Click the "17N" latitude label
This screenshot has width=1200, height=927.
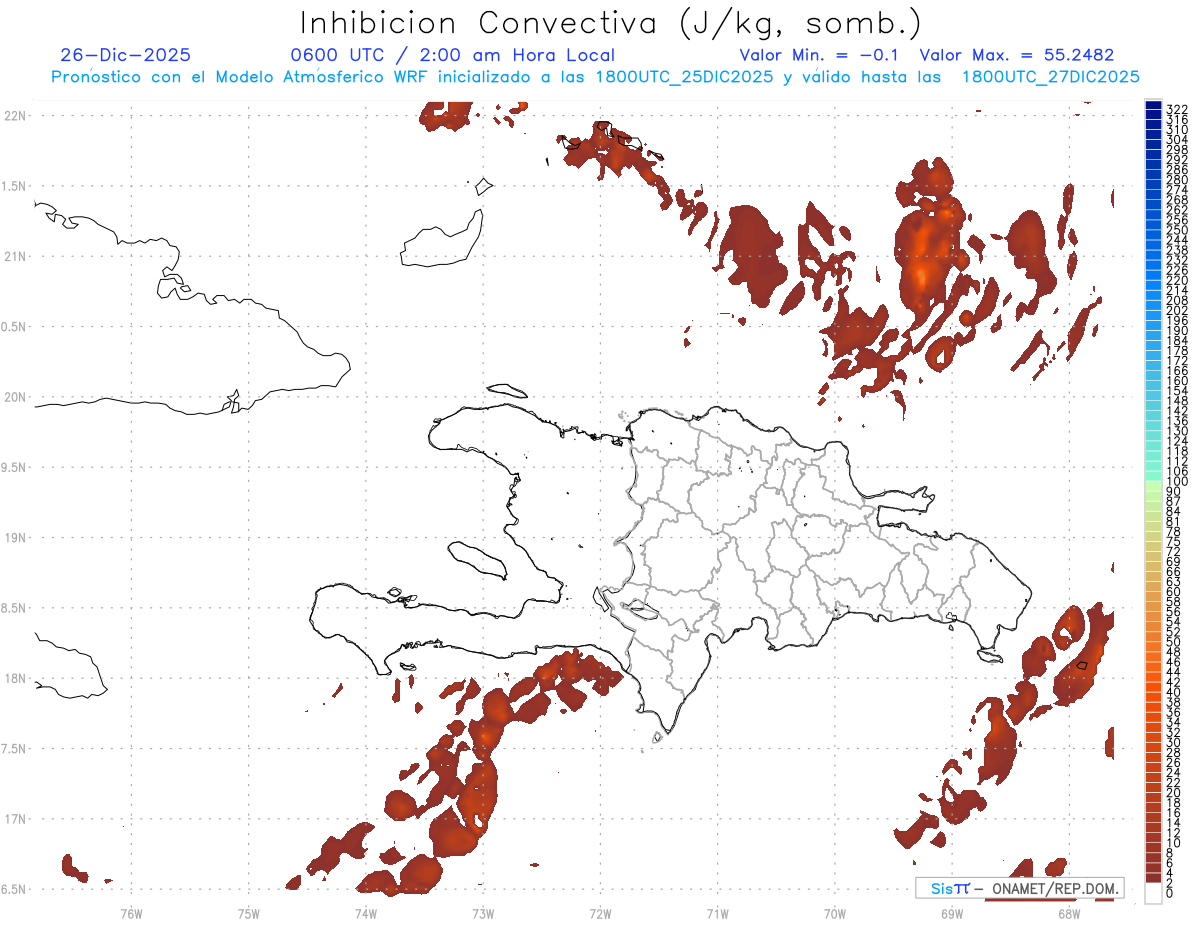(x=15, y=819)
